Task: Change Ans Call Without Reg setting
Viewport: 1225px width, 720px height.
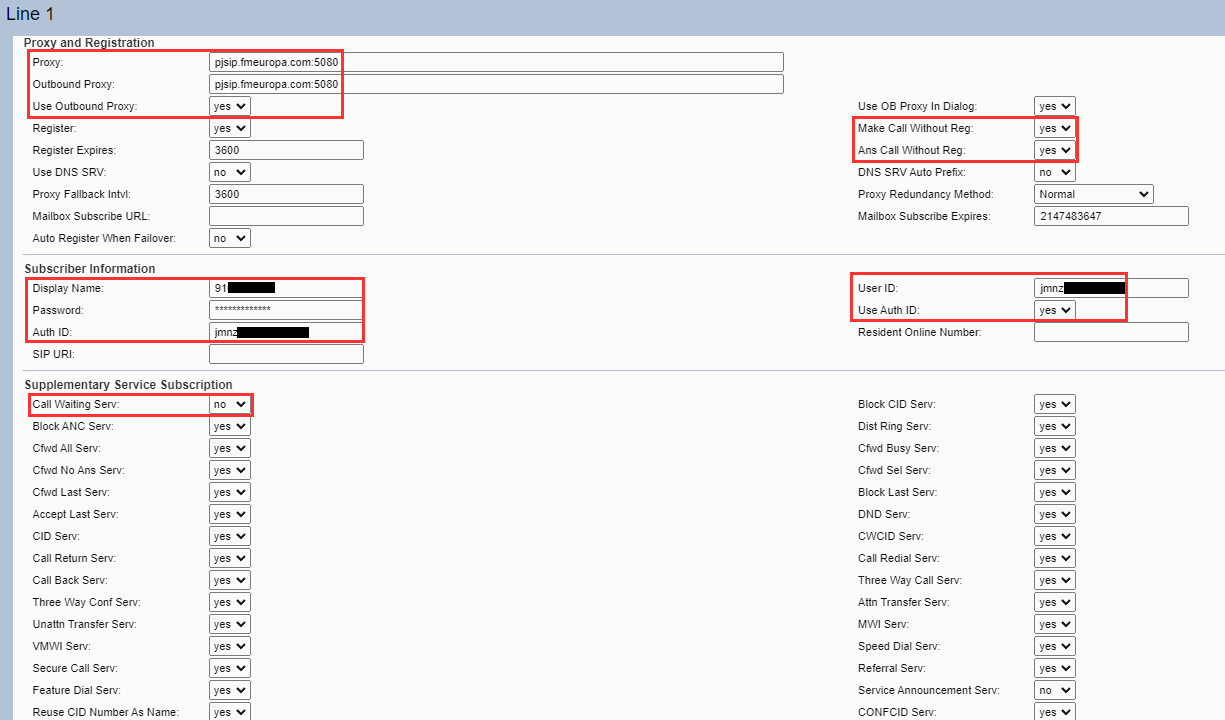Action: 1055,150
